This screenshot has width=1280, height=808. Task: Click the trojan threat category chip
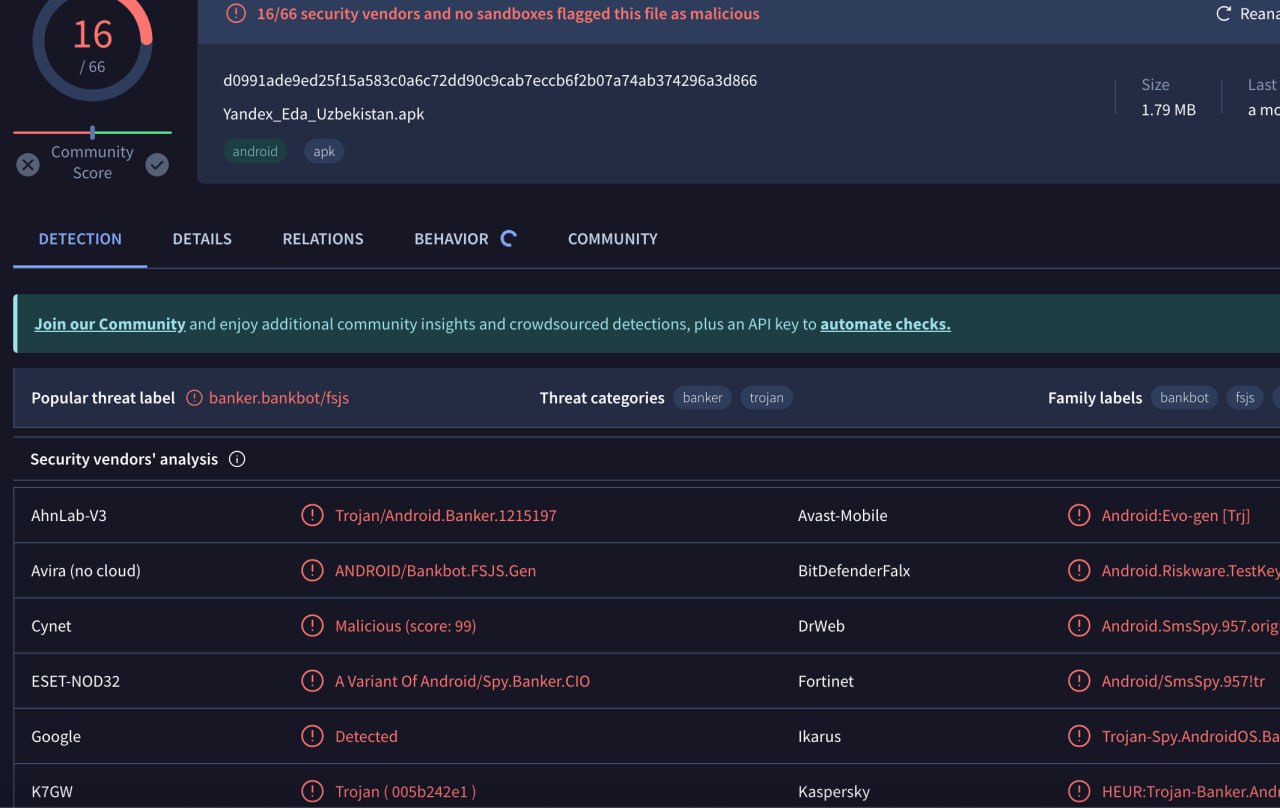pyautogui.click(x=767, y=397)
